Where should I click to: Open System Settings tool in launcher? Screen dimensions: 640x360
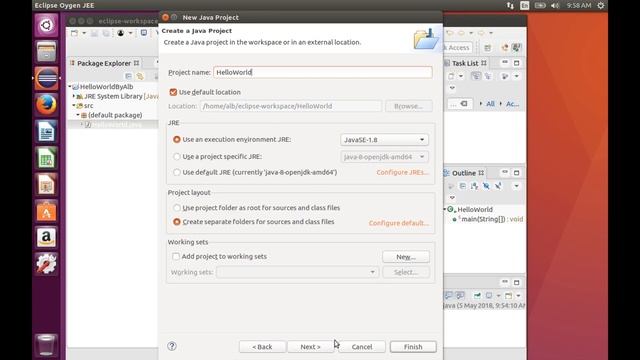point(46,264)
